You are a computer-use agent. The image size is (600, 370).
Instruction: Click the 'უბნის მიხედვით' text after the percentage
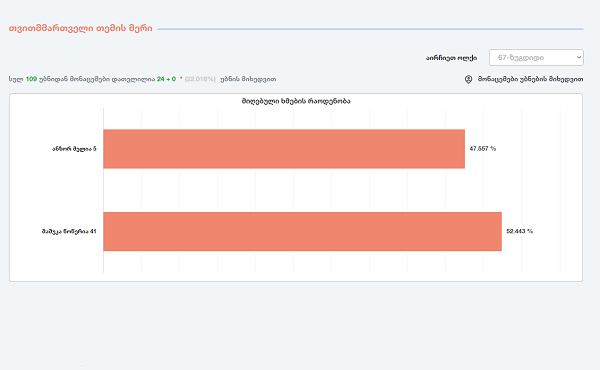pyautogui.click(x=248, y=79)
